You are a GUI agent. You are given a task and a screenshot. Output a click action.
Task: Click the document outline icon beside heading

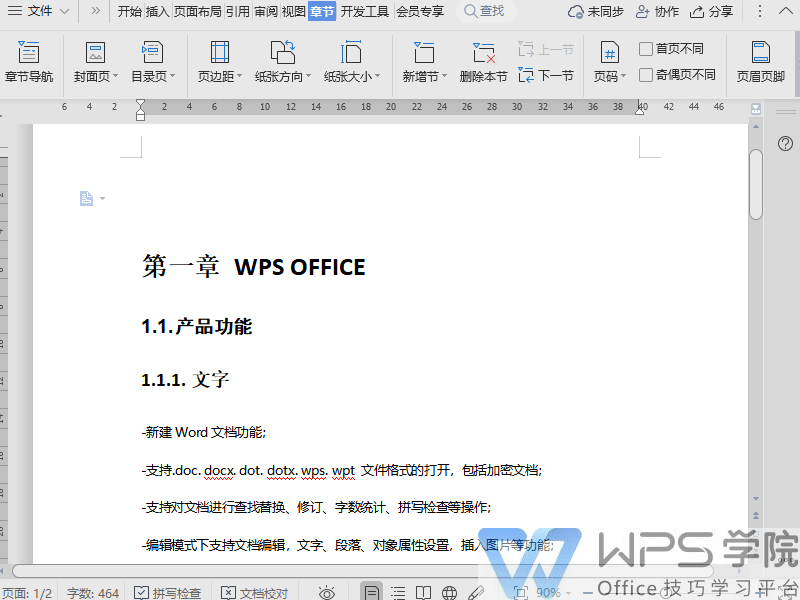86,198
